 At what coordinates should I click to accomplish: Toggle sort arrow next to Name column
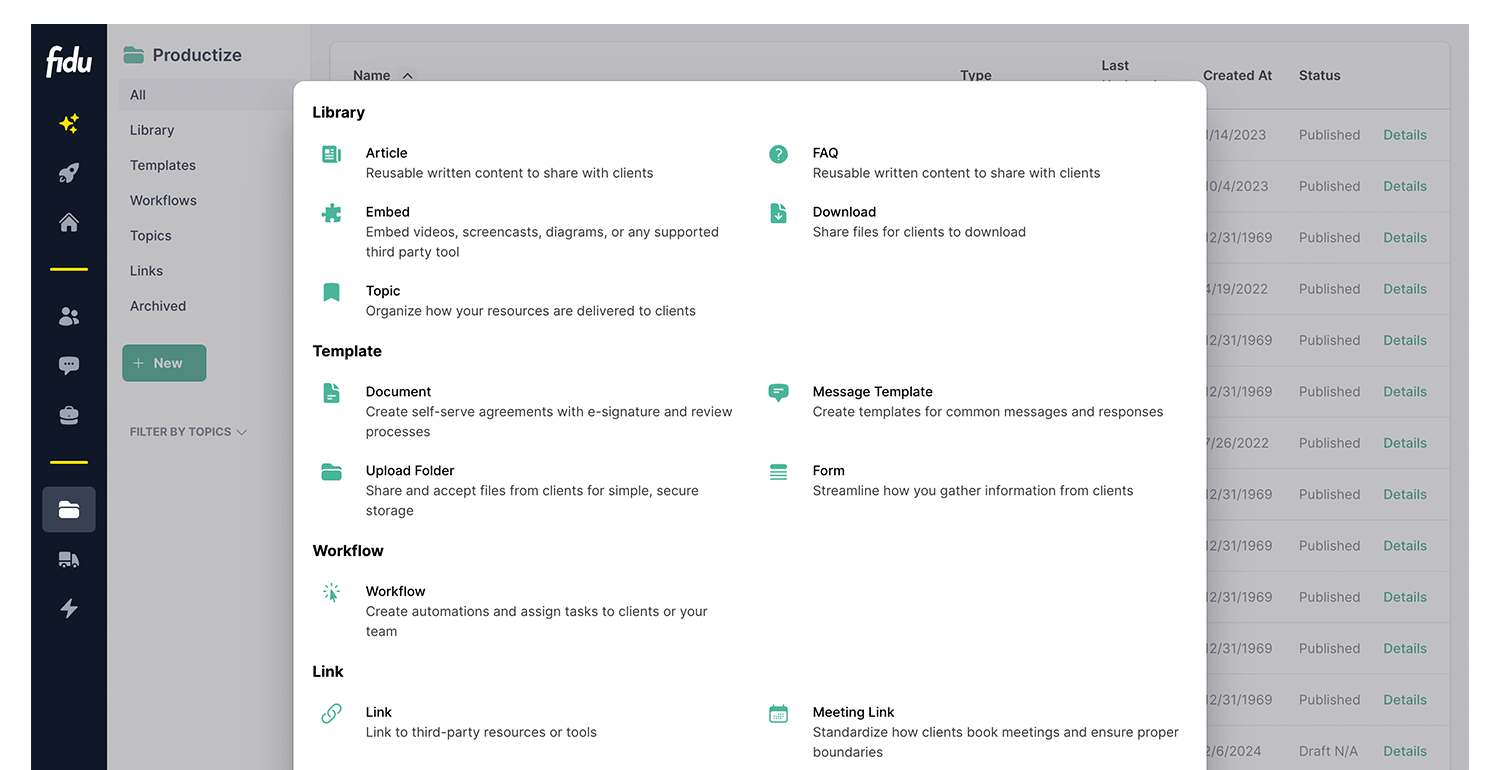(x=407, y=76)
